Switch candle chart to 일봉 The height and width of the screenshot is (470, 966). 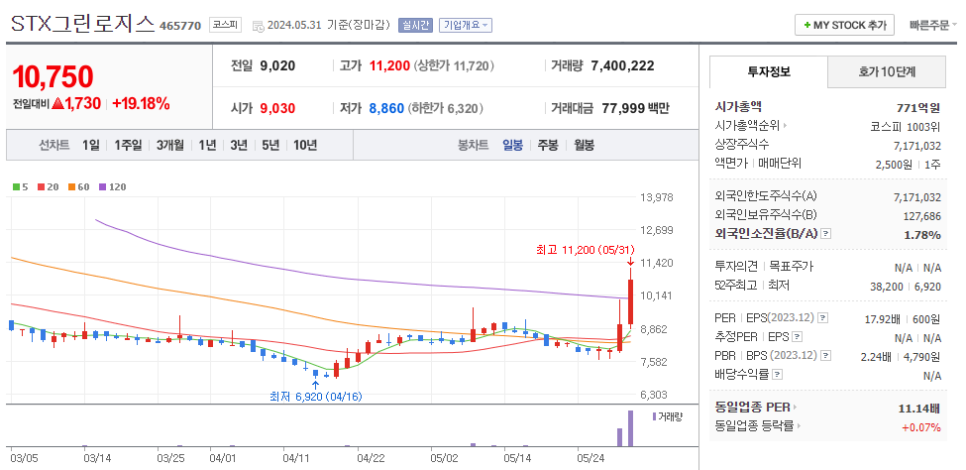pos(513,145)
